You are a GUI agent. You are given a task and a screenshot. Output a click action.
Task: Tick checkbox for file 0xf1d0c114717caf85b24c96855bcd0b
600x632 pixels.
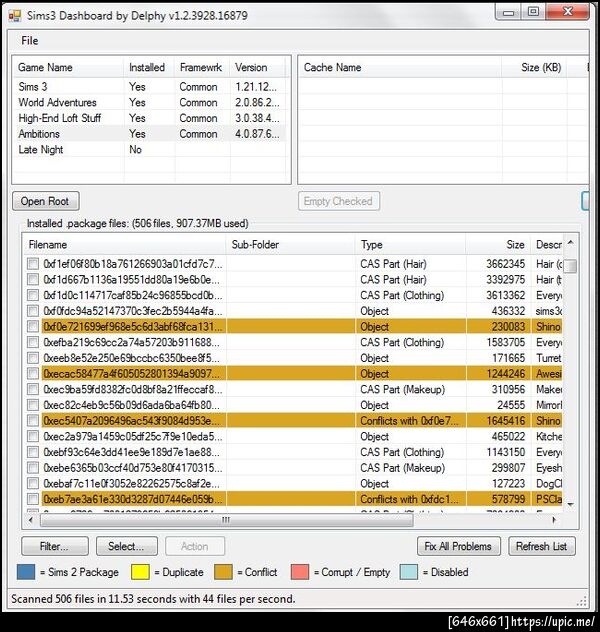point(33,295)
